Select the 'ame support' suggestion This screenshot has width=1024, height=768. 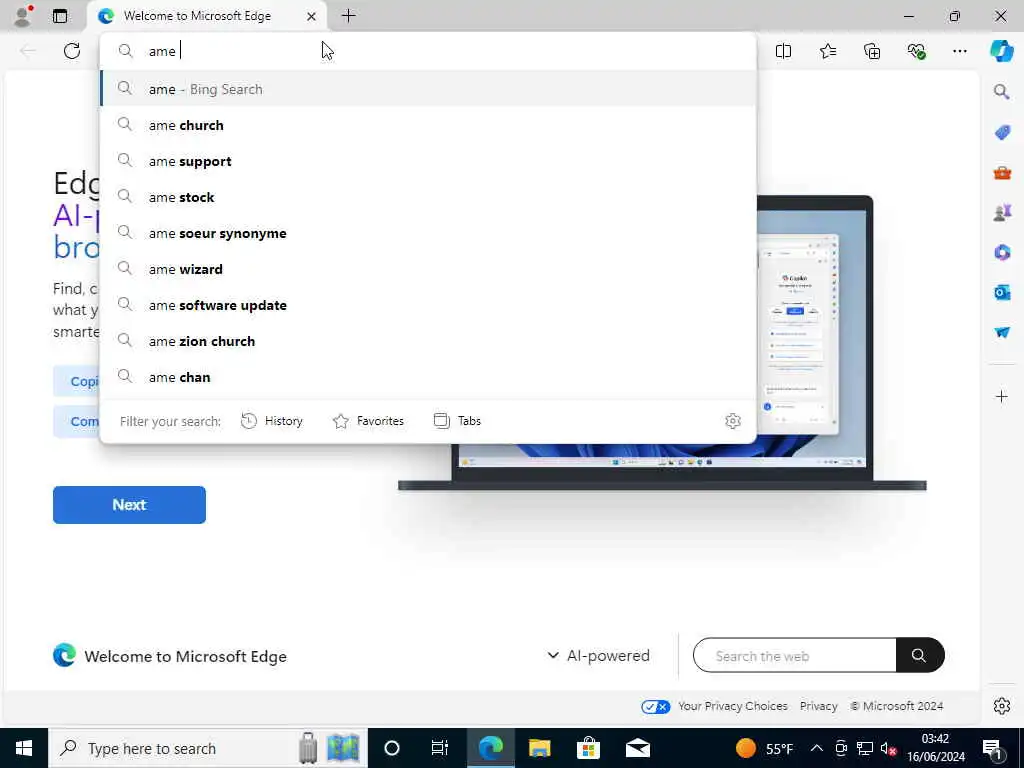click(428, 161)
